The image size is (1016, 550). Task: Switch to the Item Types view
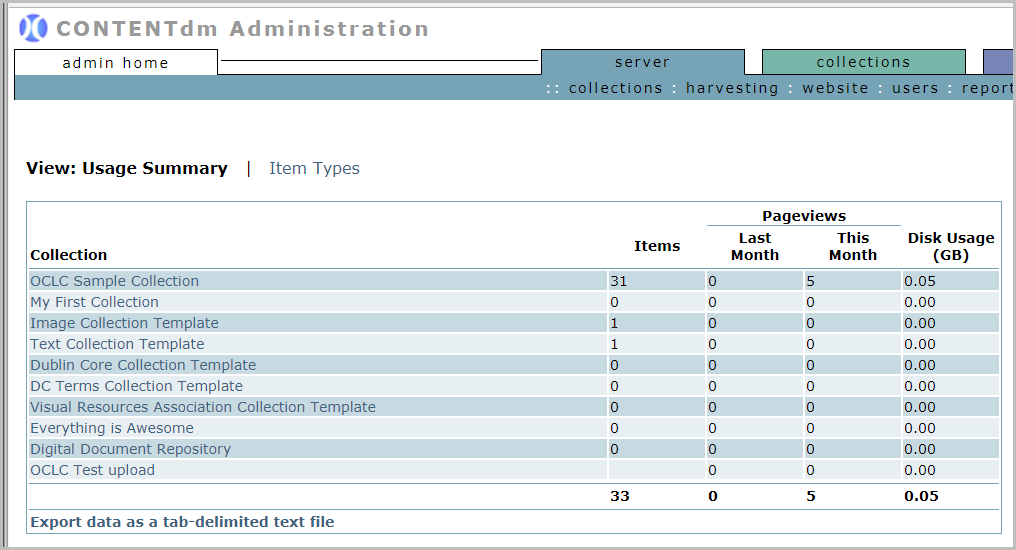[x=314, y=168]
